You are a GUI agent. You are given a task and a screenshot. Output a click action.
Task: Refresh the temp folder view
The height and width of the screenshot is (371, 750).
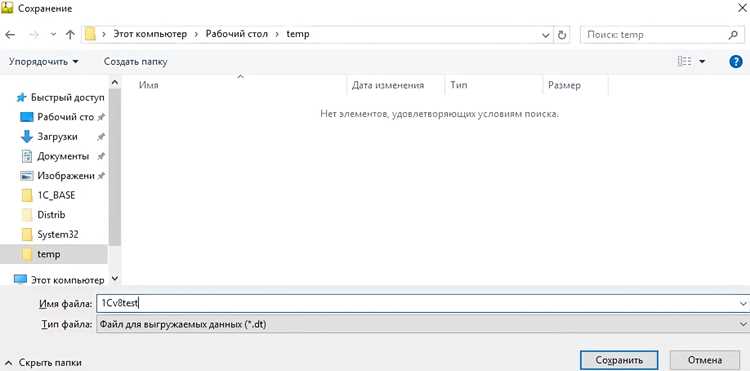click(562, 35)
